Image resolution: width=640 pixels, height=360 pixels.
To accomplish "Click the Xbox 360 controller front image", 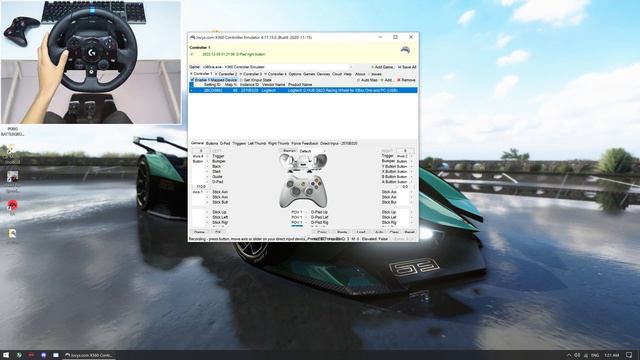I will point(303,191).
